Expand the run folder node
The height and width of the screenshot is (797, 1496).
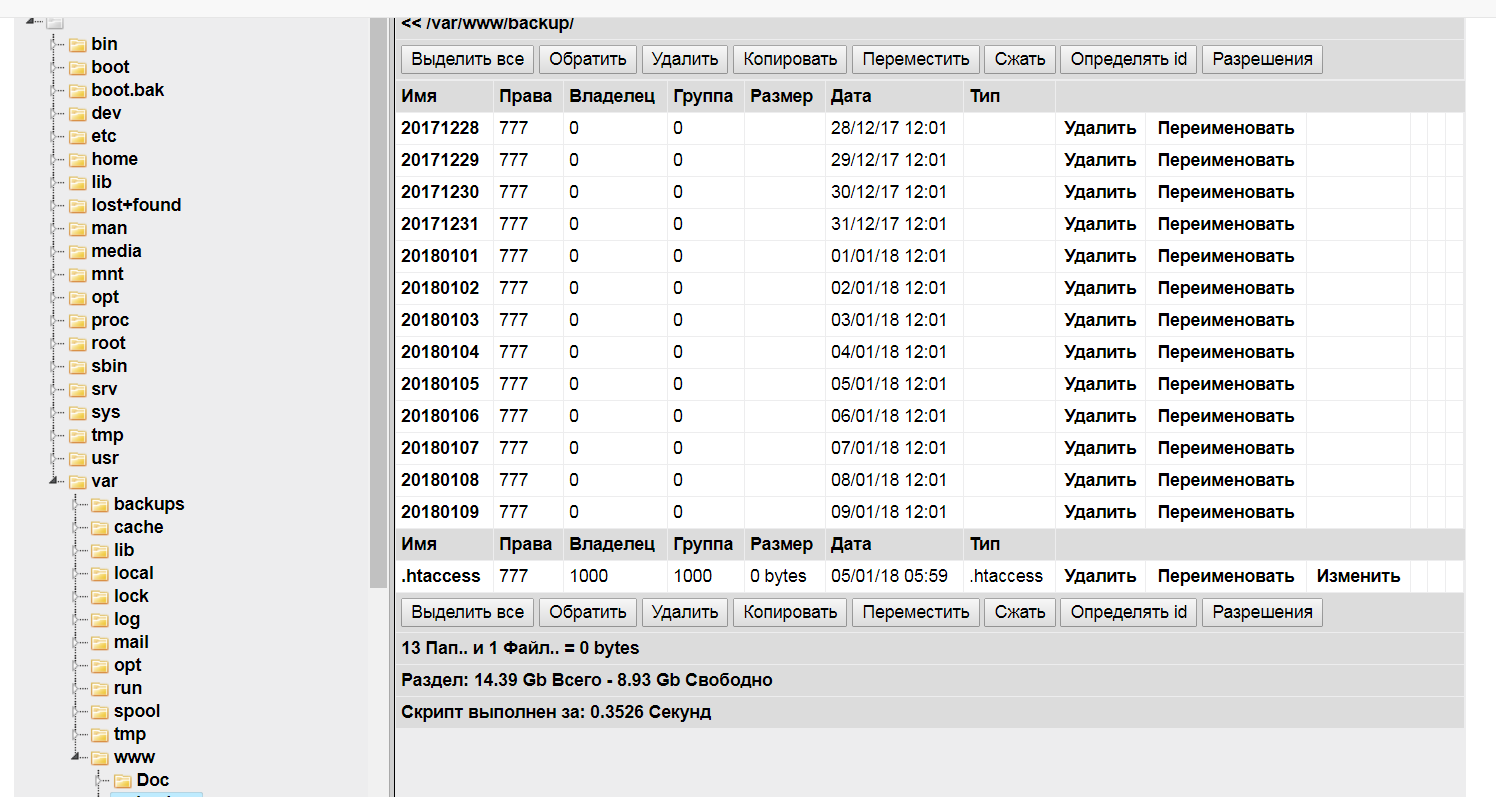[x=77, y=688]
